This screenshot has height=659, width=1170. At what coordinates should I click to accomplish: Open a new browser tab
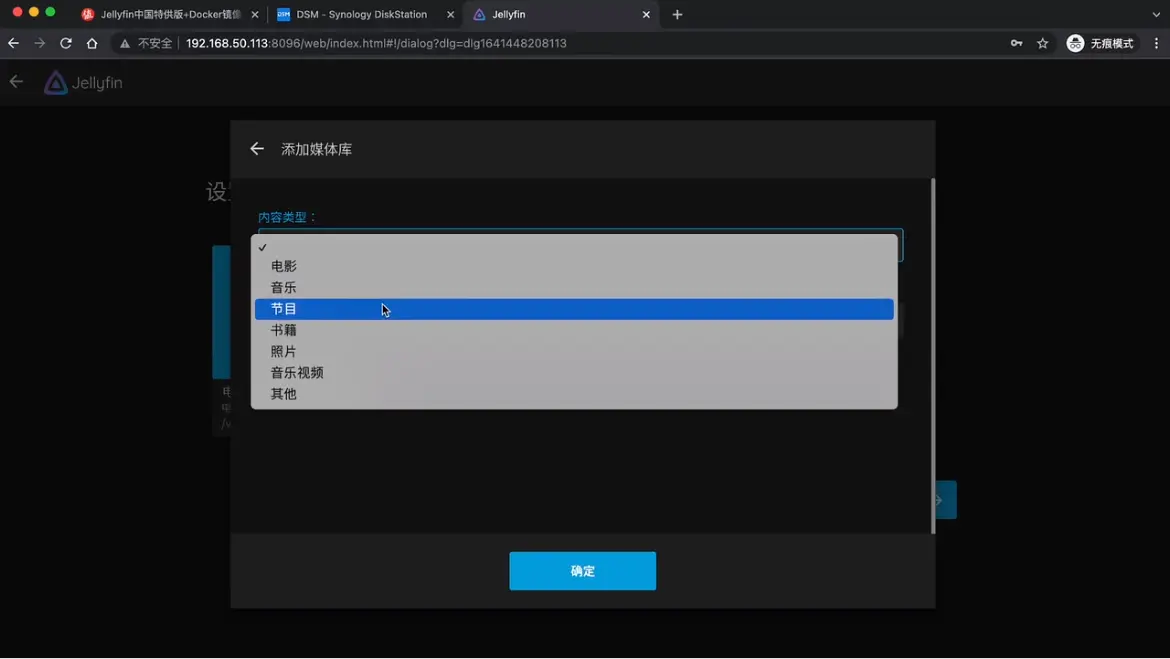click(677, 14)
